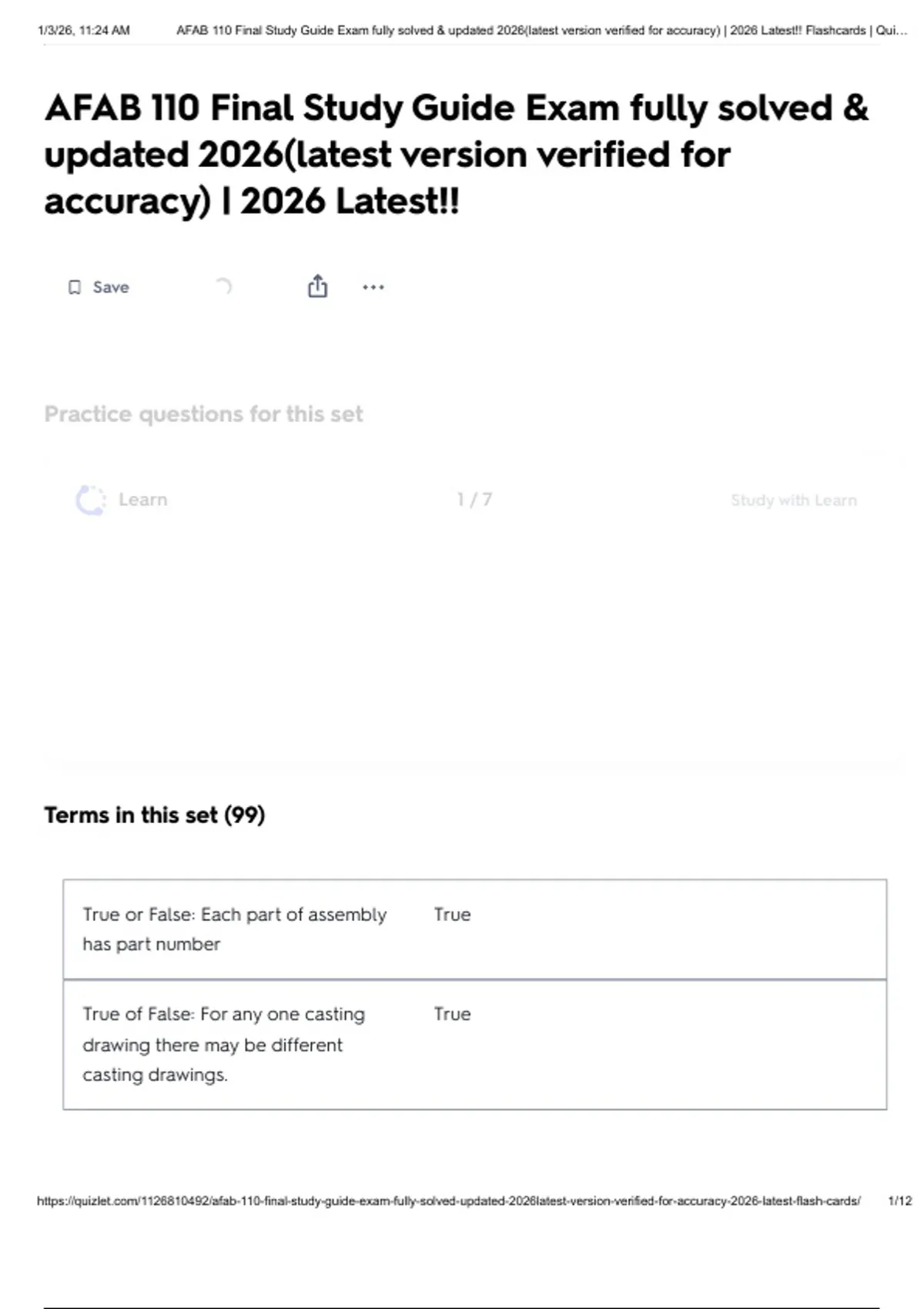Screen dimensions: 924x1309
Task: Click the loading spinner beside Save
Action: coord(223,286)
